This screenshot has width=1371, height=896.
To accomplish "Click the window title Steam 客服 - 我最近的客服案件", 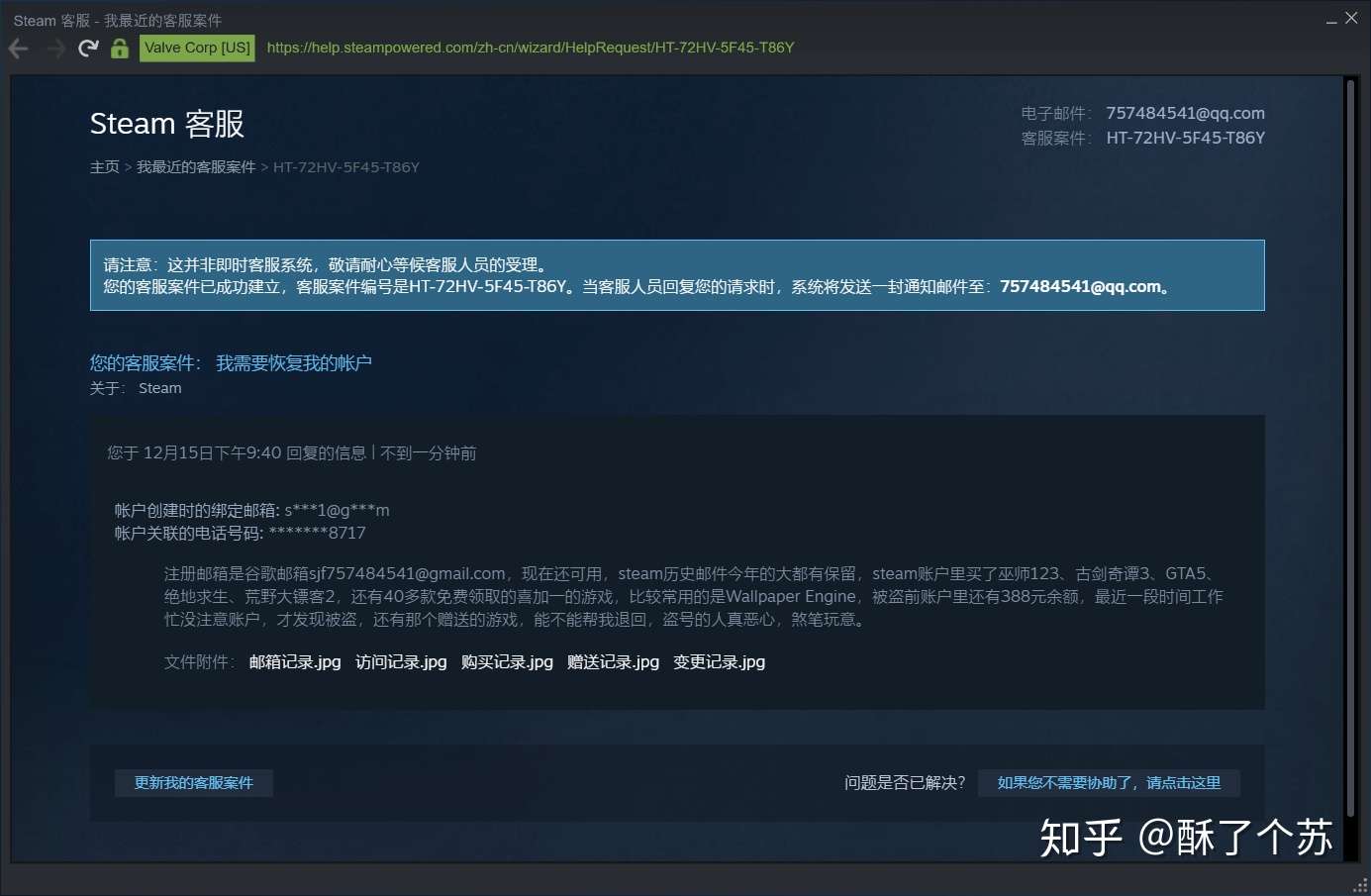I will [118, 21].
